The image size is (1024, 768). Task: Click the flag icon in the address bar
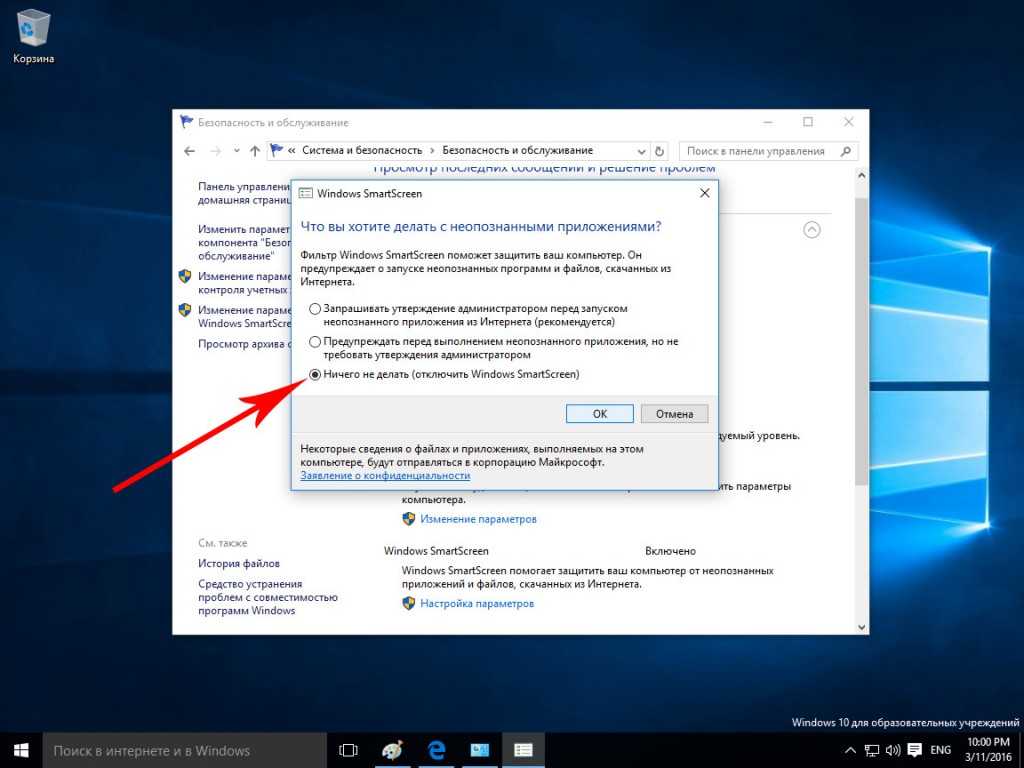(x=276, y=150)
